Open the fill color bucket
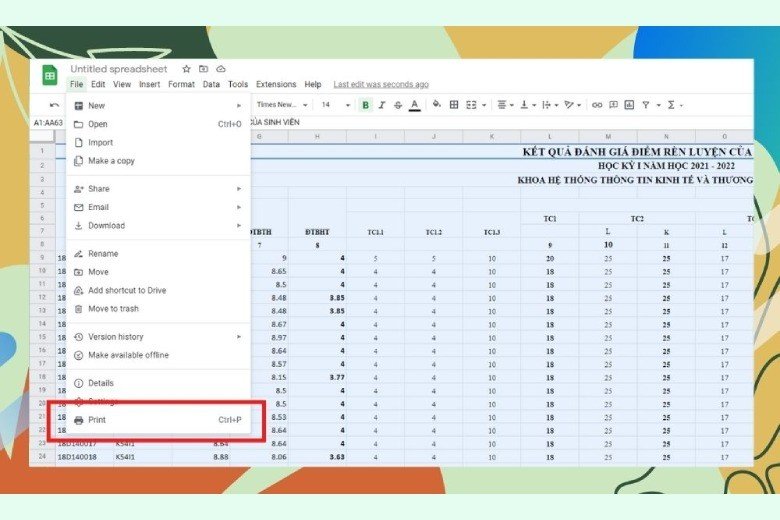 coord(437,104)
